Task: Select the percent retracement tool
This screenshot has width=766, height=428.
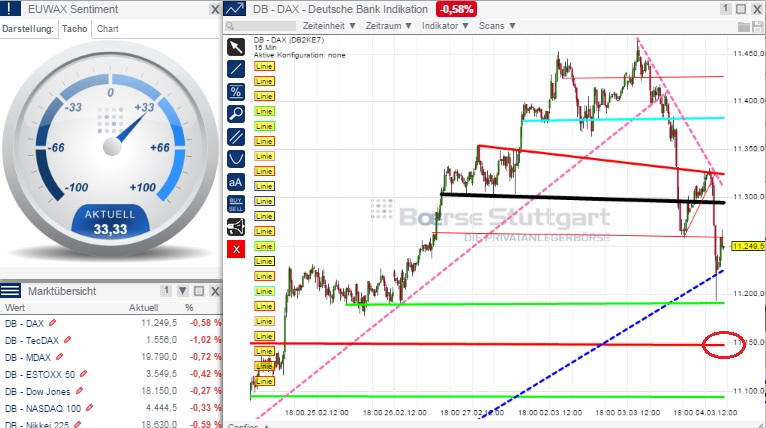Action: coord(236,92)
